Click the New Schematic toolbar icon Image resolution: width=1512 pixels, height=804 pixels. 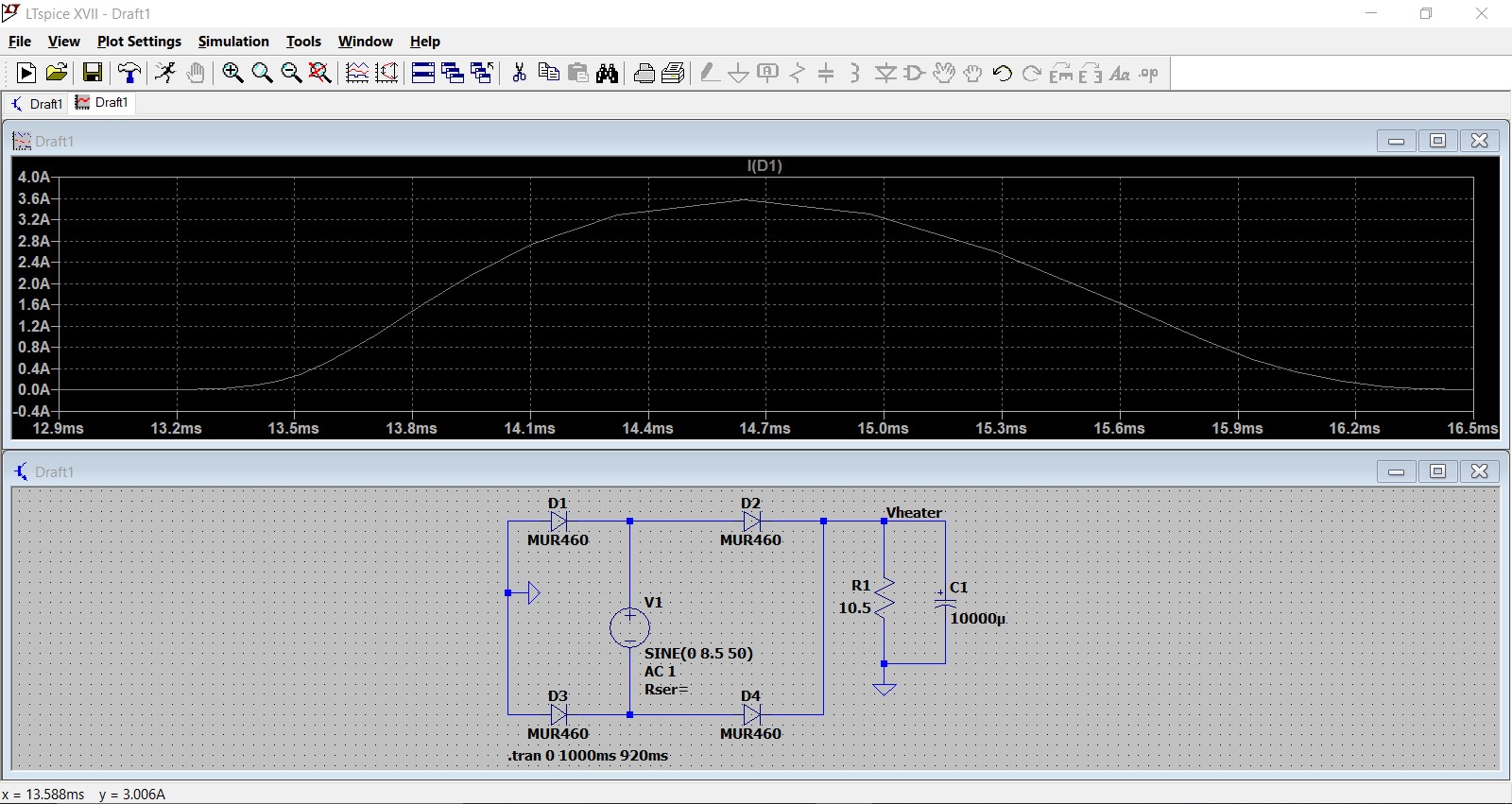click(x=26, y=73)
